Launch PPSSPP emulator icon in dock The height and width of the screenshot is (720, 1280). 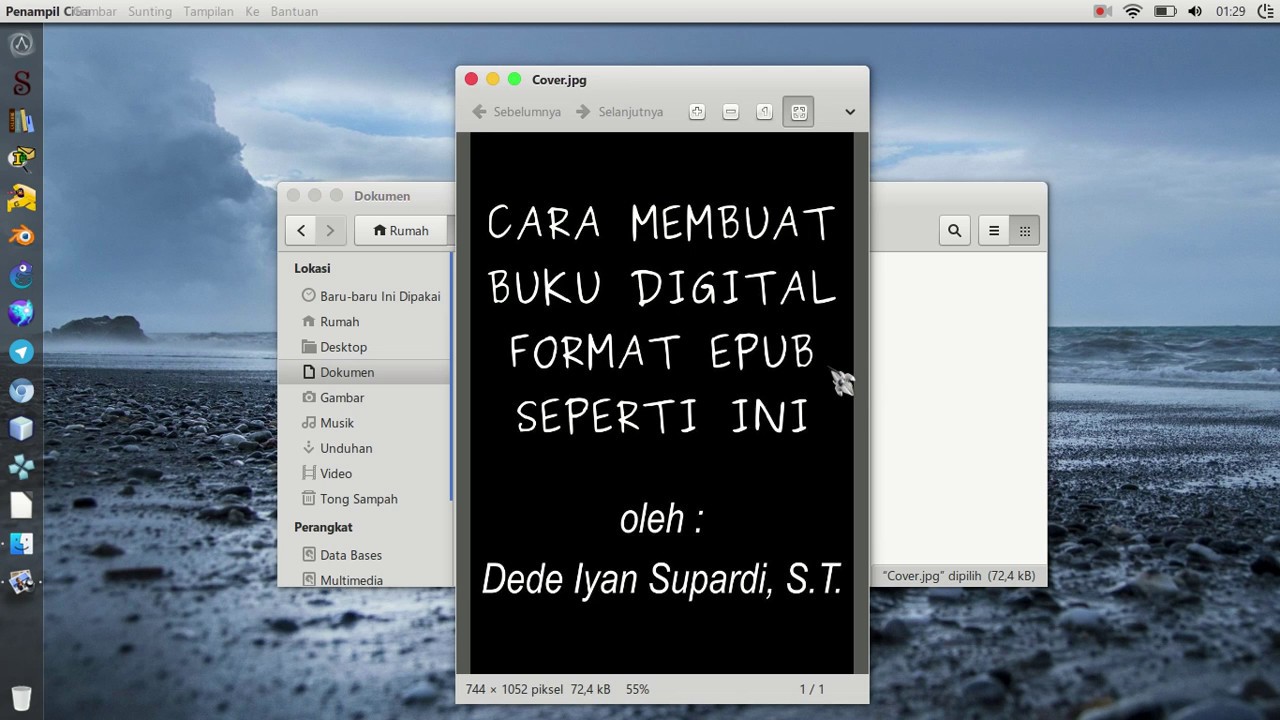pos(21,467)
